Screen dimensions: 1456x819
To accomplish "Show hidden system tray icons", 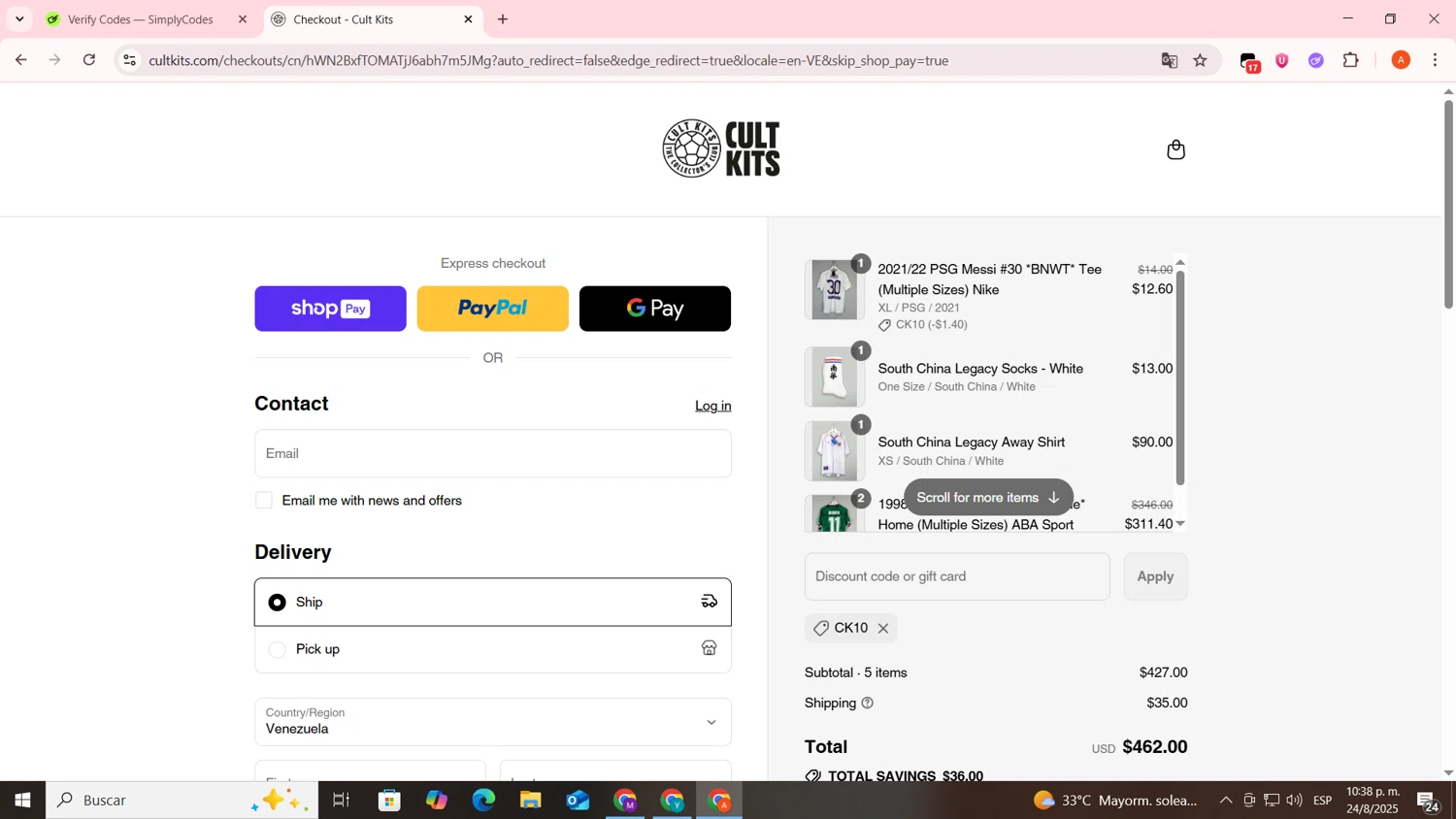I will click(1225, 801).
